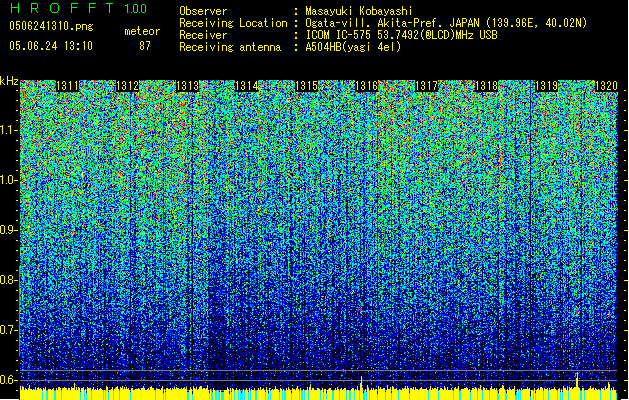The height and width of the screenshot is (400, 629).
Task: Click the ICOM IC-575 receiver text
Action: [x=401, y=35]
